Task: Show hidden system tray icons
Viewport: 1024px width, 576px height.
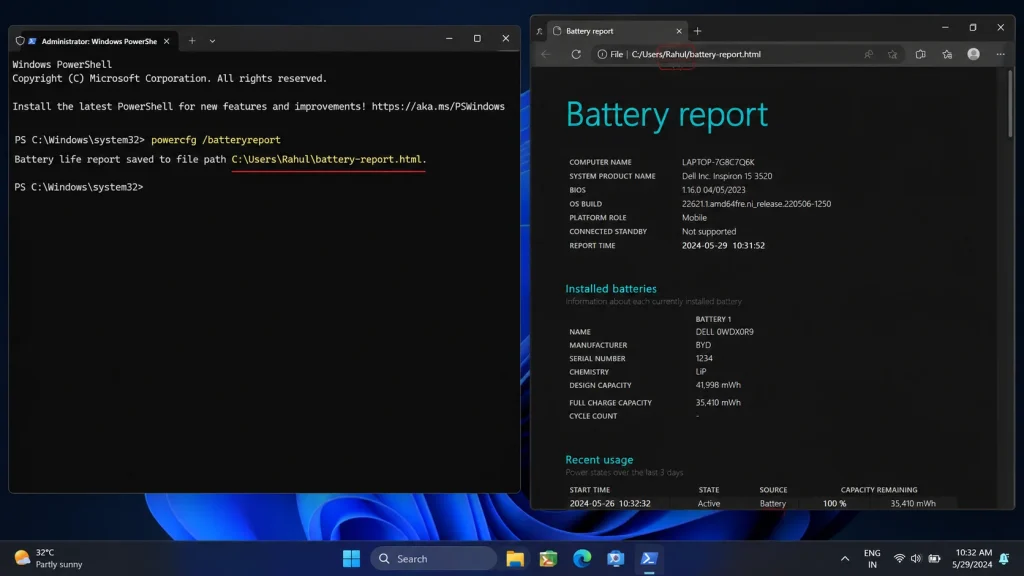Action: pyautogui.click(x=844, y=558)
